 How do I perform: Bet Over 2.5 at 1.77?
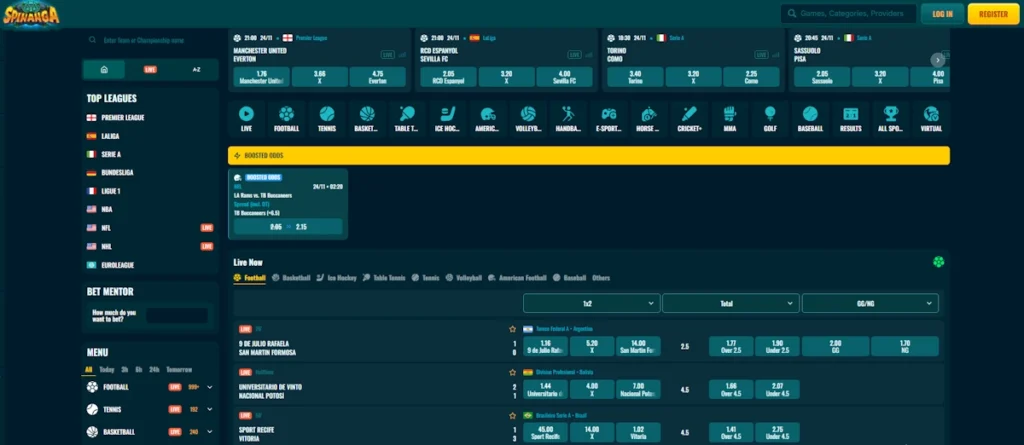tap(731, 346)
